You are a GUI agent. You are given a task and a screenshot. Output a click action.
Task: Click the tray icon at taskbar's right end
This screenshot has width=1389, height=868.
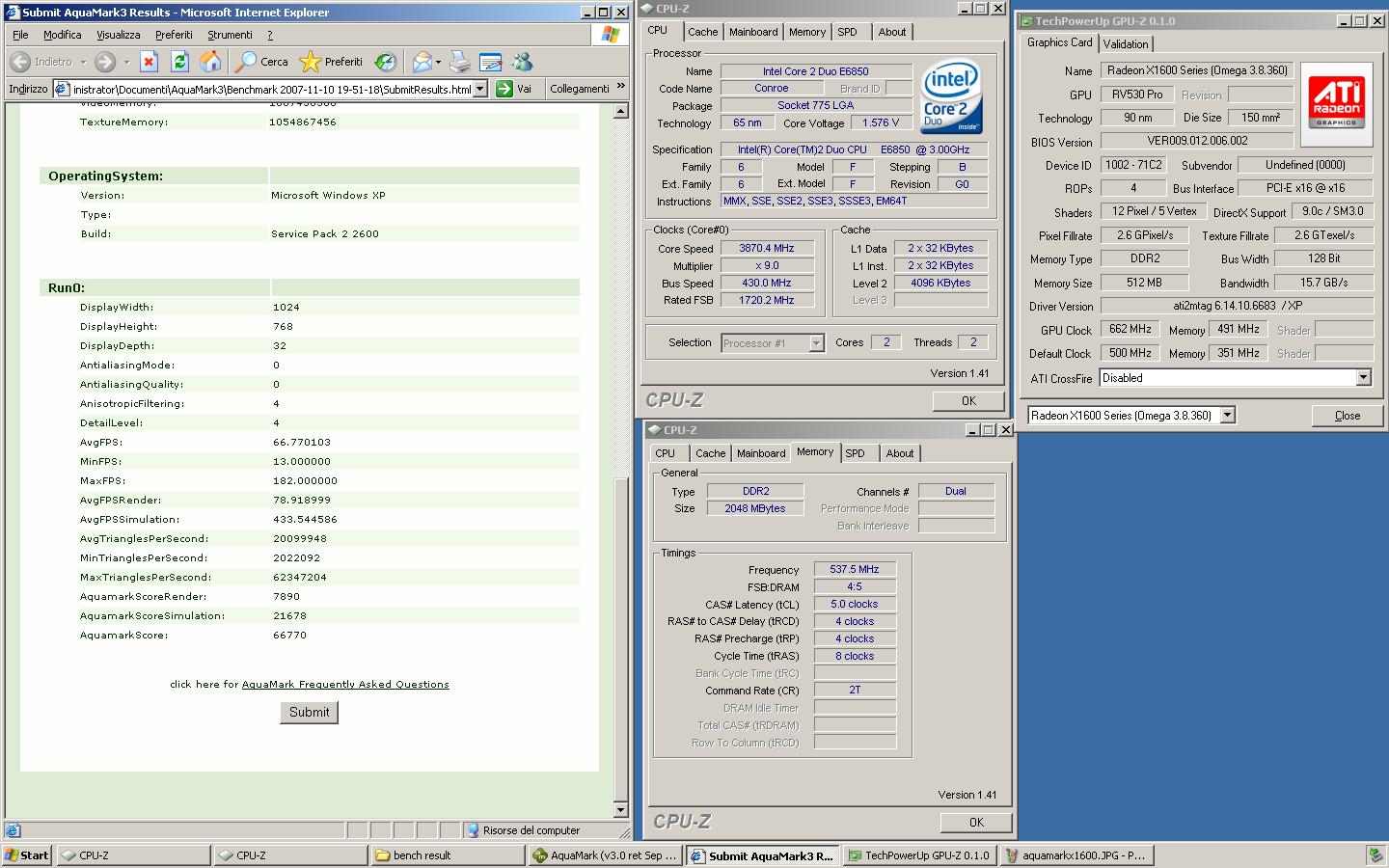pos(1375,854)
